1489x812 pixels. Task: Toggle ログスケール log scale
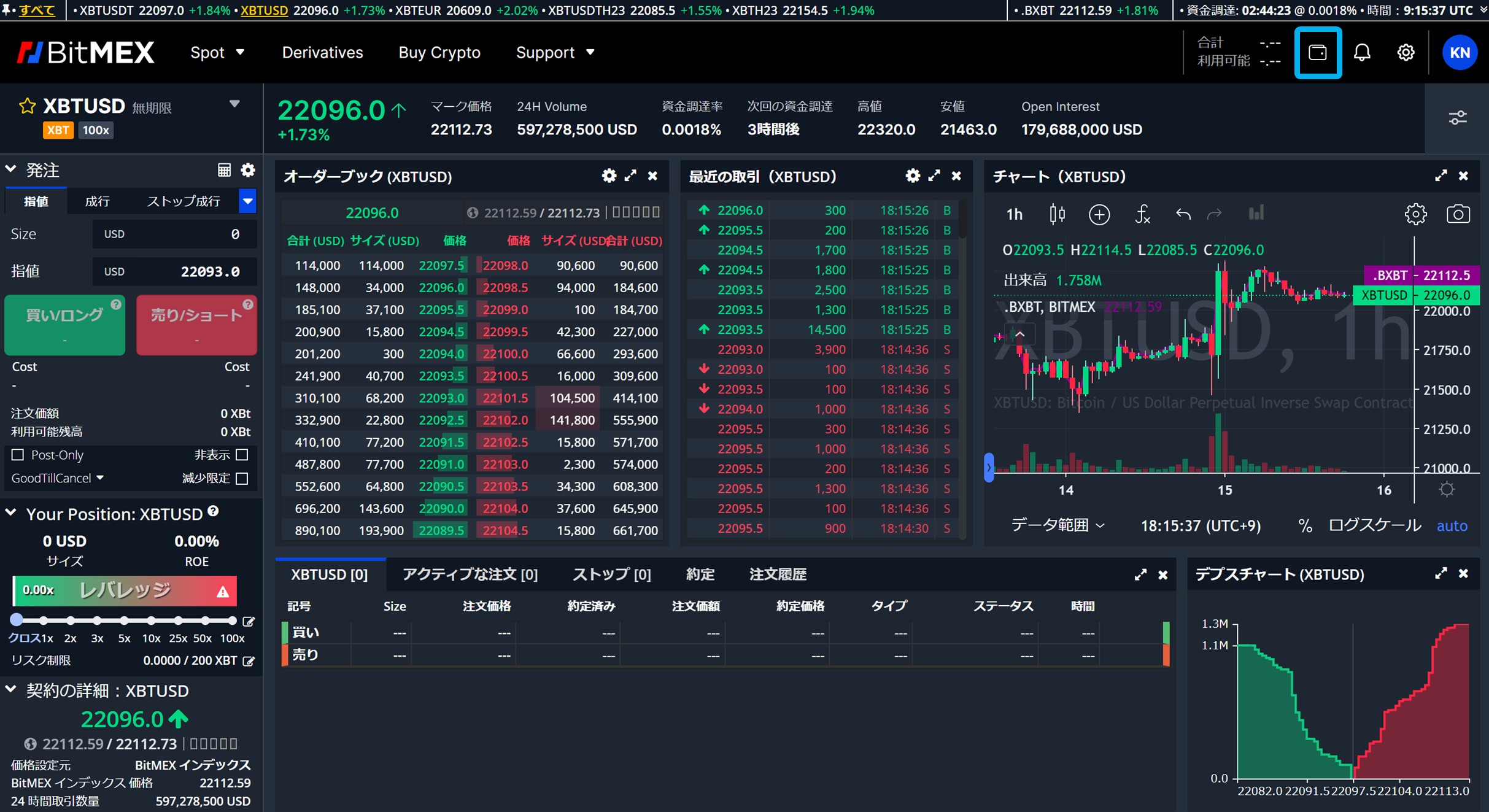[x=1375, y=525]
